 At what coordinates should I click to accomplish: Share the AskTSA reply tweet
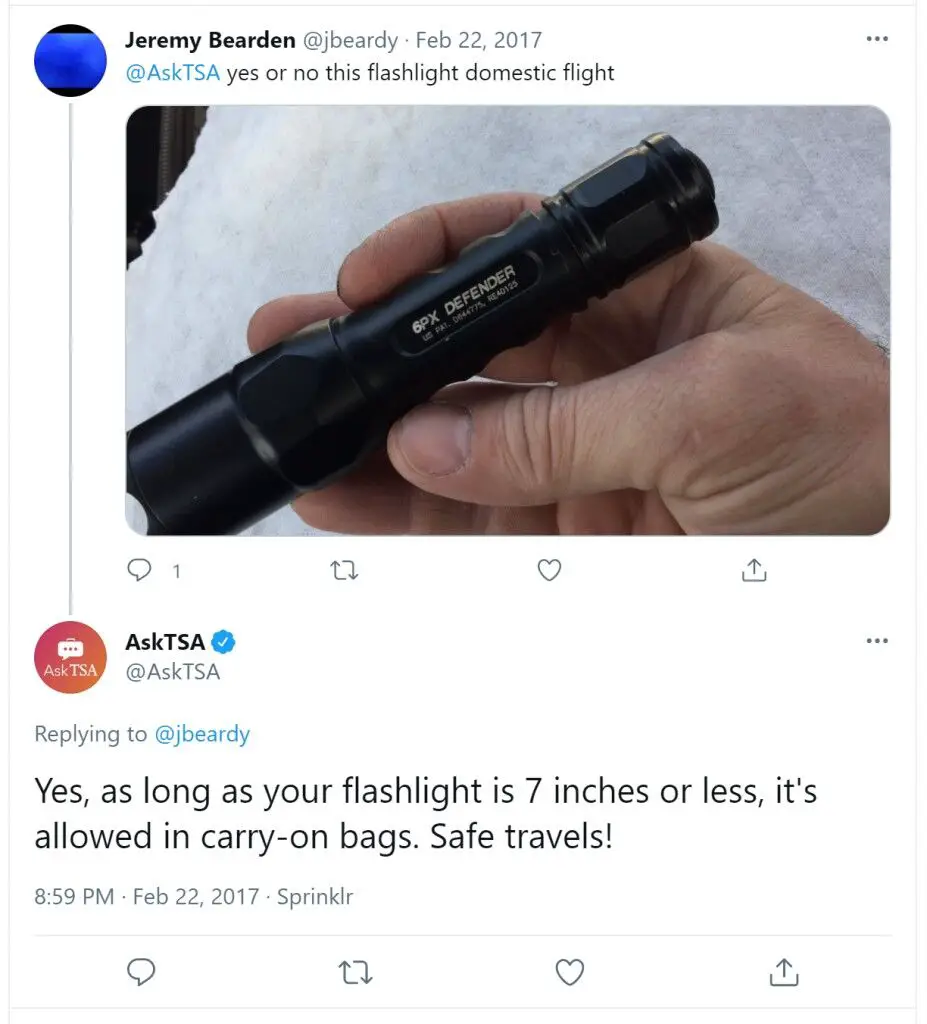click(x=784, y=971)
